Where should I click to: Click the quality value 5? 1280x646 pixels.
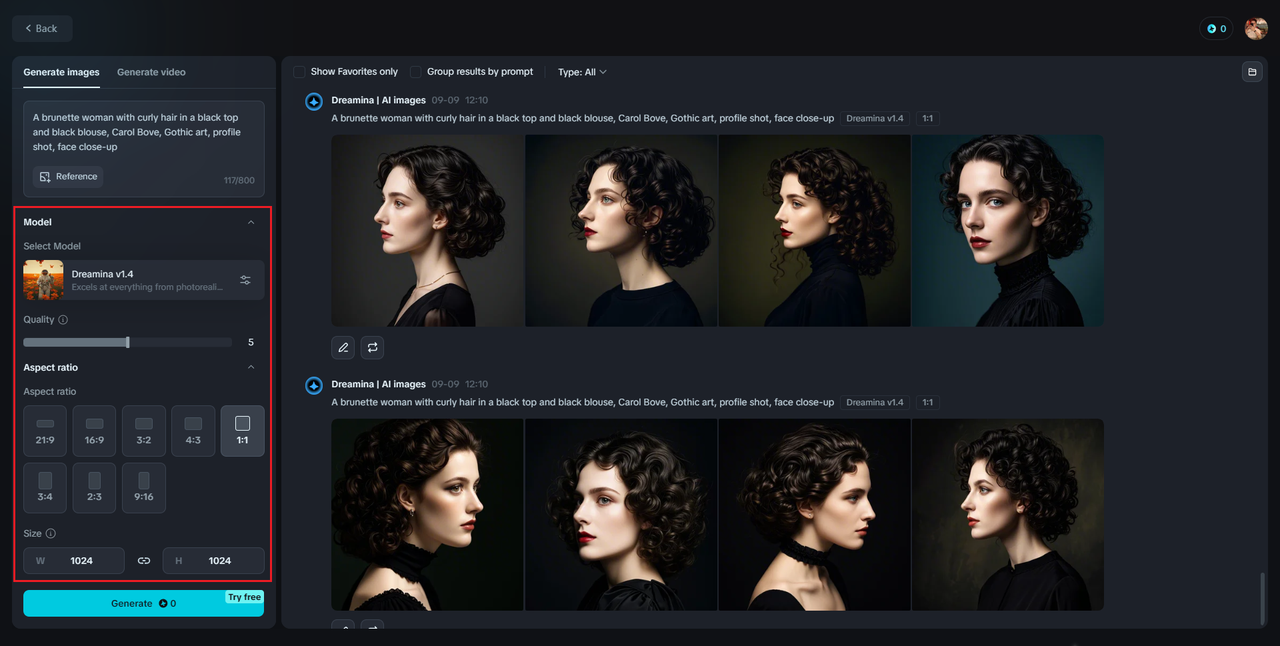tap(251, 342)
